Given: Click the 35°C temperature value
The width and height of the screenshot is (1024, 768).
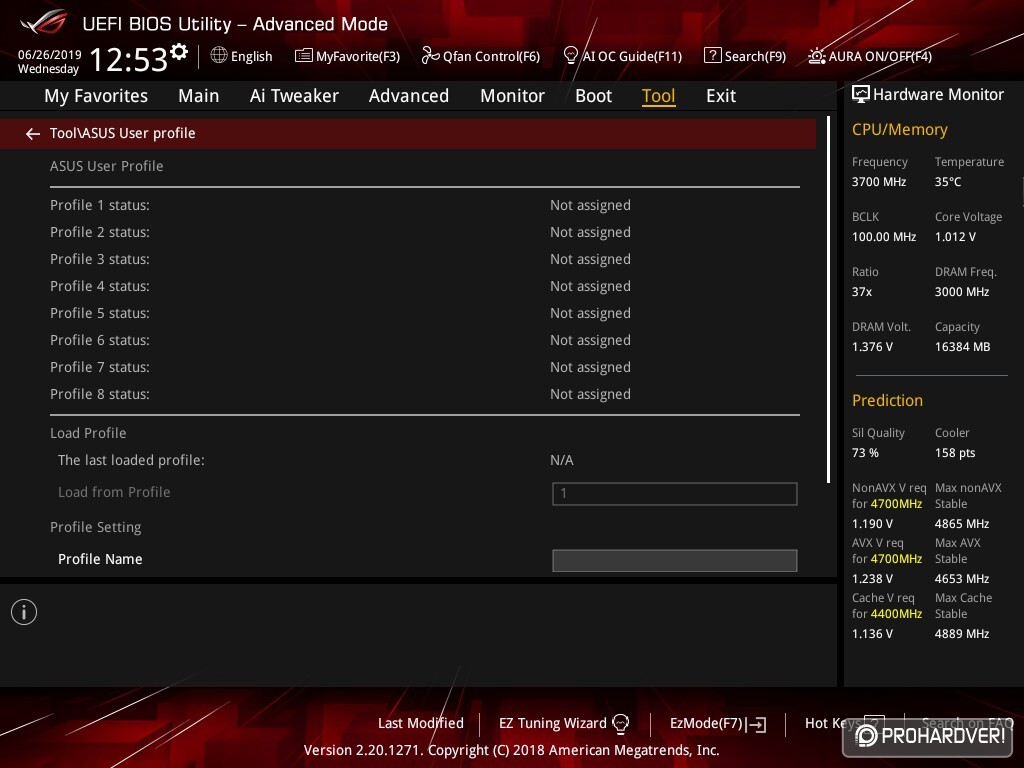Looking at the screenshot, I should click(x=948, y=182).
